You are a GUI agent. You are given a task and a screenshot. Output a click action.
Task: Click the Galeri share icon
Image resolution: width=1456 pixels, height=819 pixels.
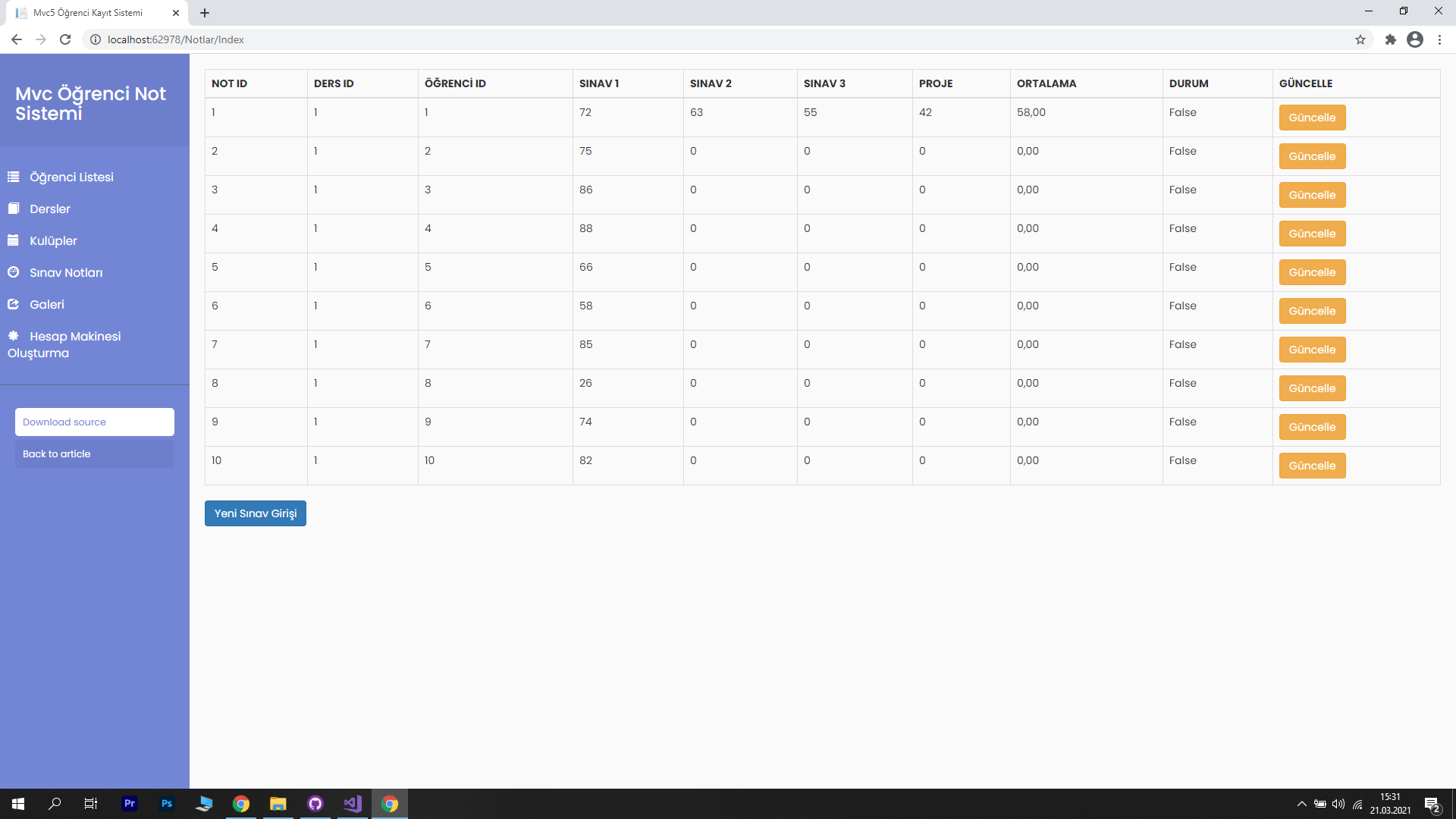tap(14, 304)
